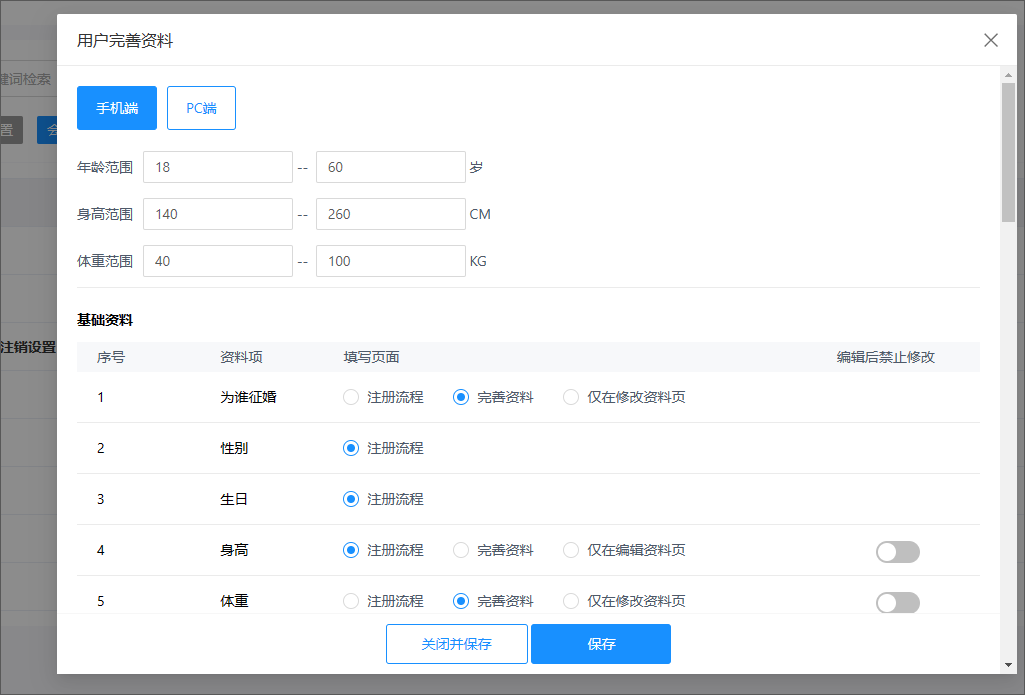Viewport: 1025px width, 695px height.
Task: Close the 用户完善资料 dialog with X icon
Action: pyautogui.click(x=991, y=40)
